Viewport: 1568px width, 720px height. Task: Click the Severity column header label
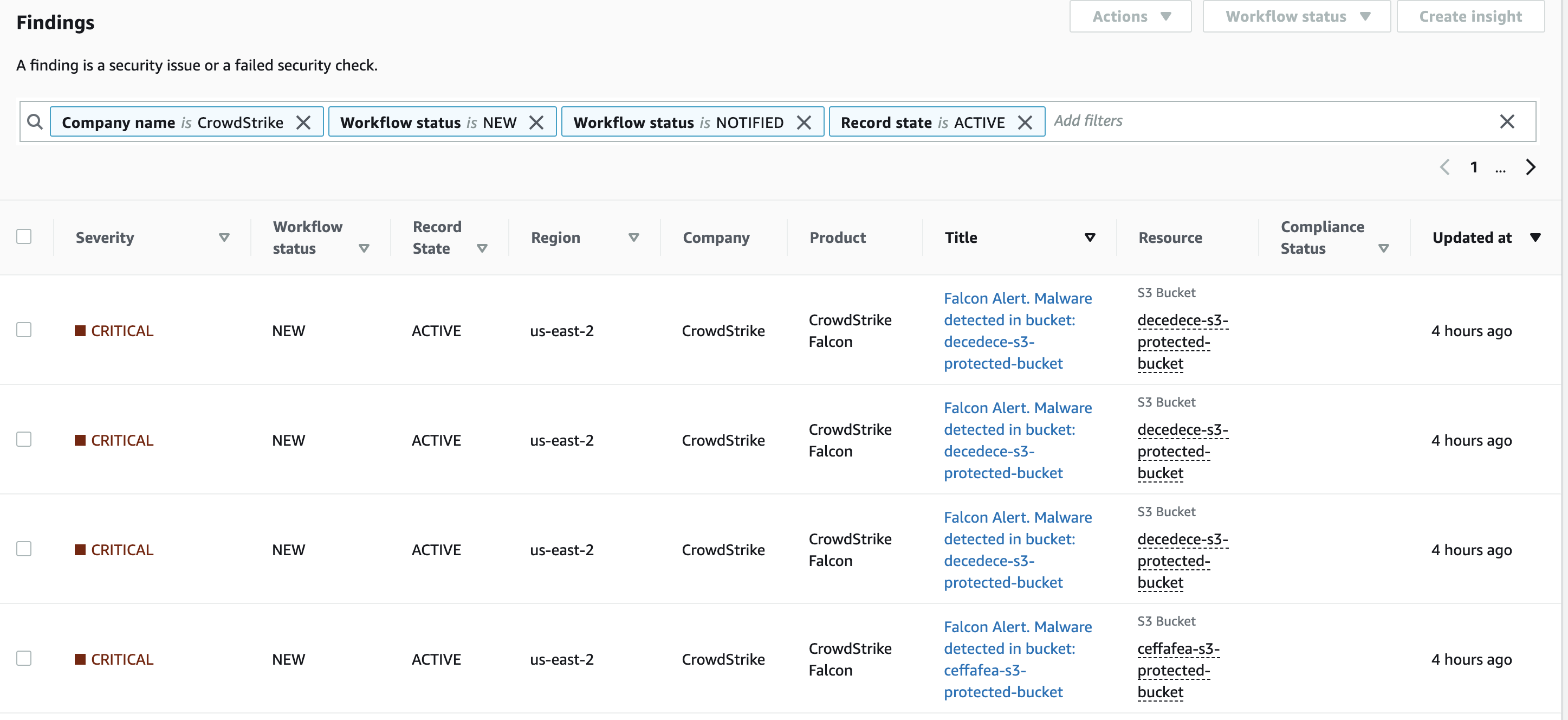[105, 237]
